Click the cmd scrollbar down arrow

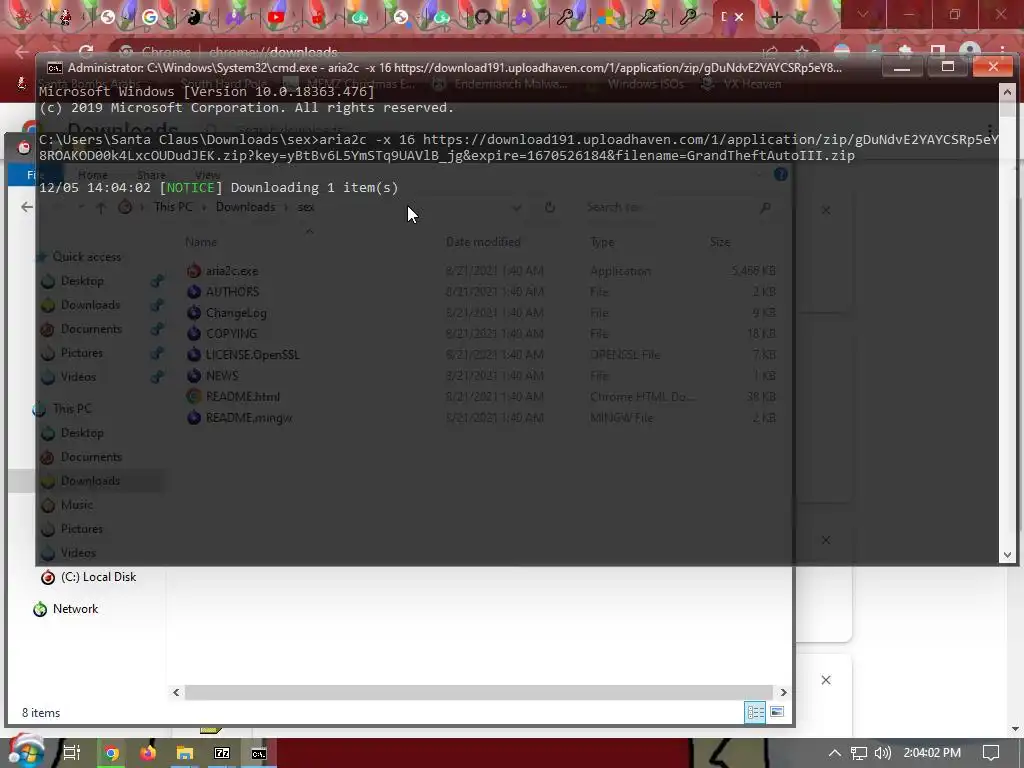1007,555
